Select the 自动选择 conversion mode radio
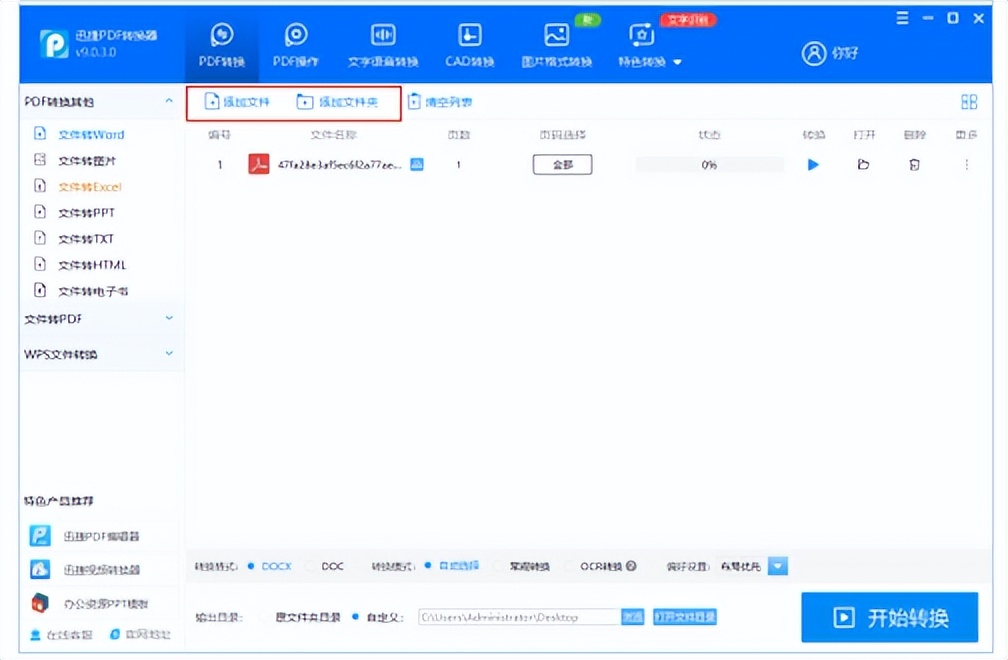 click(428, 566)
